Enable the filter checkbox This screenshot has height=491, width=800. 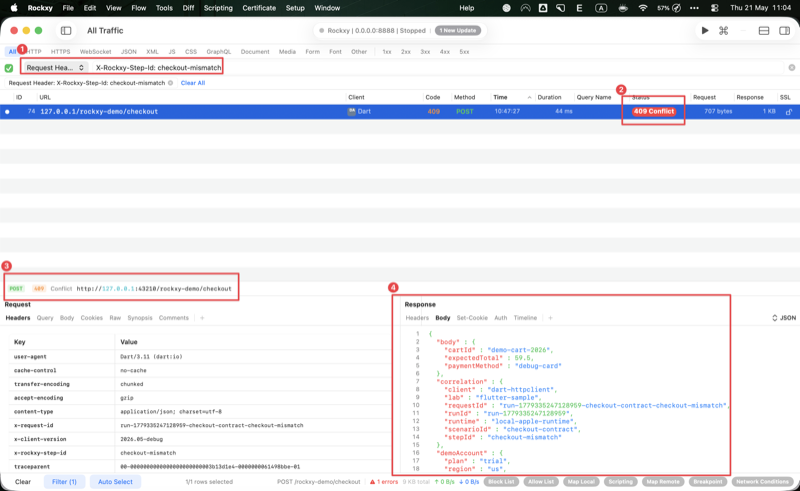[x=9, y=68]
